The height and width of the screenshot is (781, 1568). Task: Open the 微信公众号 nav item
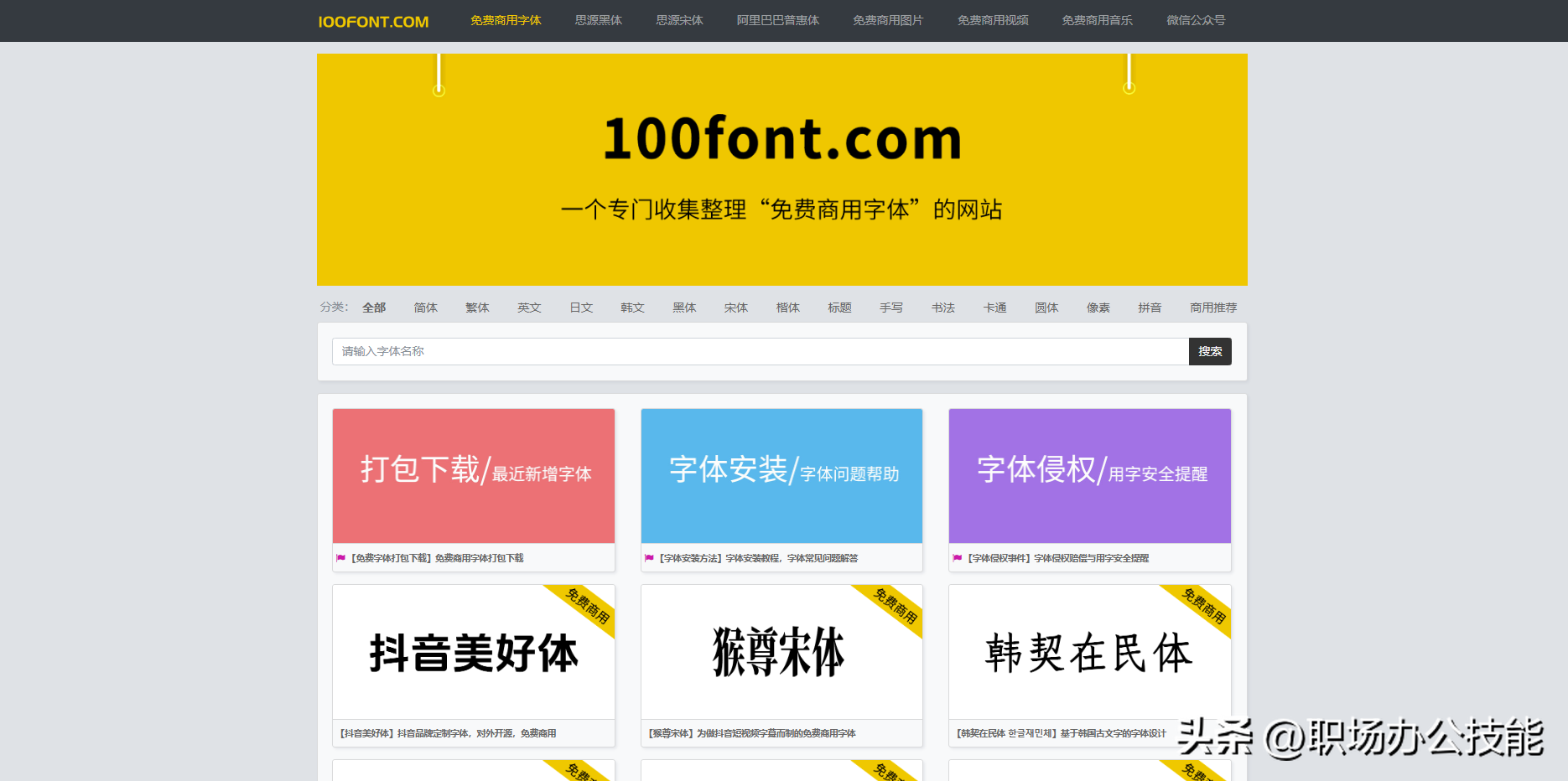point(1196,20)
